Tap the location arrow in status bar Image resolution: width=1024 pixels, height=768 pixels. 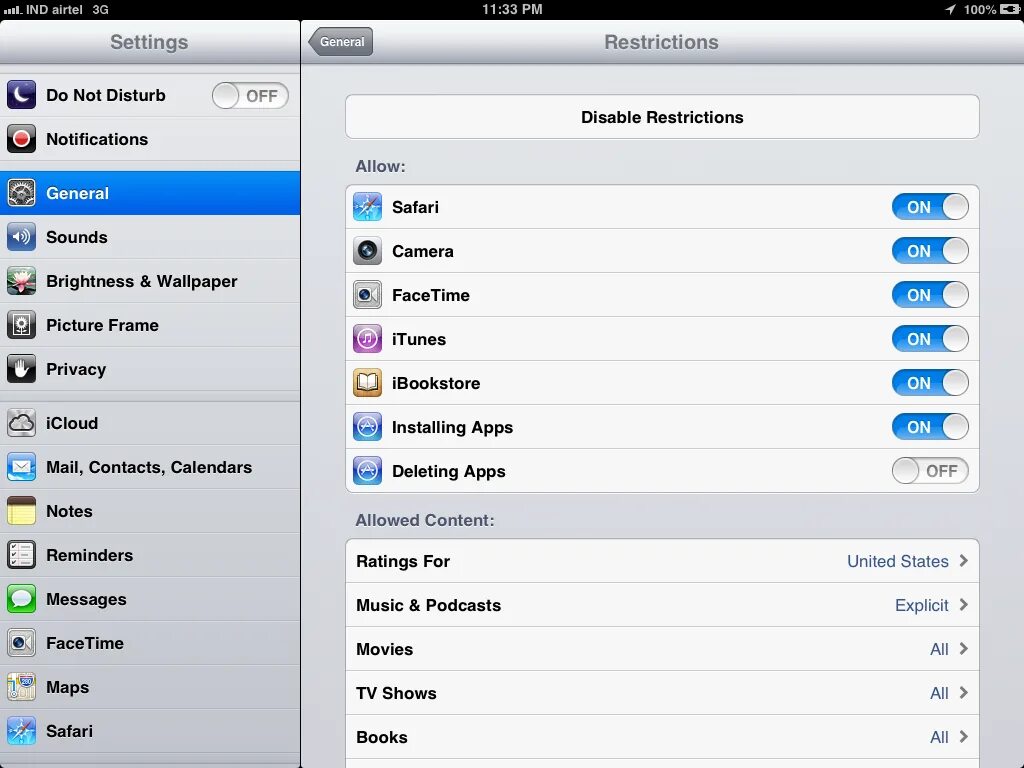(x=950, y=9)
